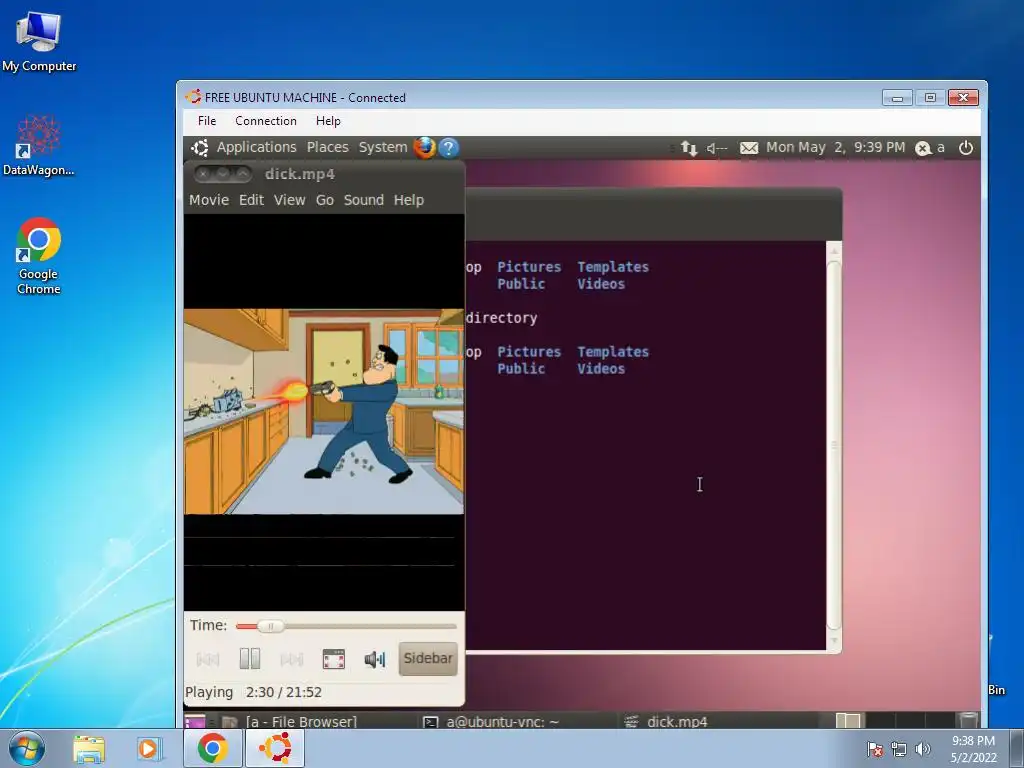
Task: Click the power session icon in Ubuntu panel
Action: (x=966, y=148)
